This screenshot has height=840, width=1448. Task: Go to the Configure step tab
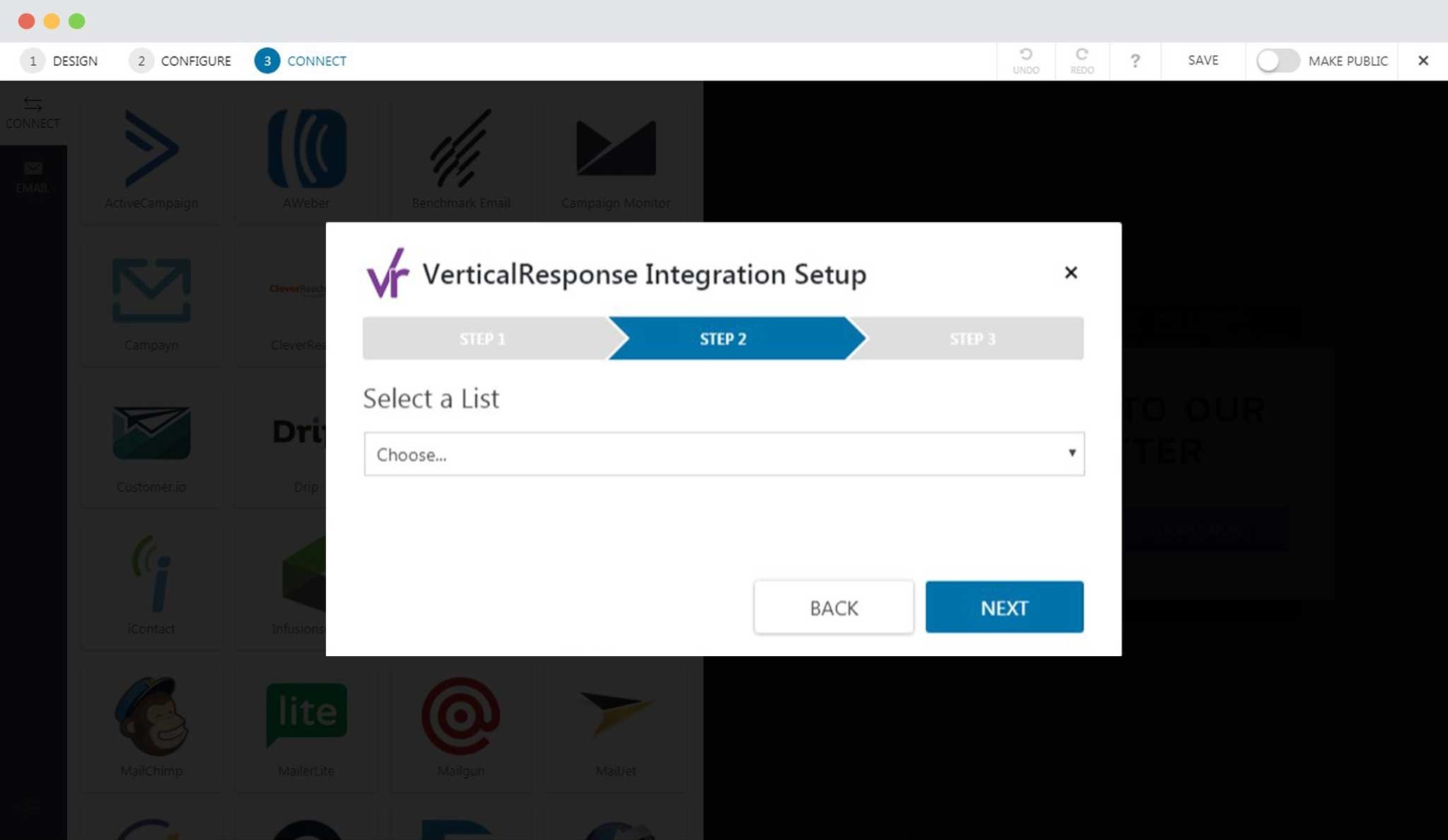[180, 61]
